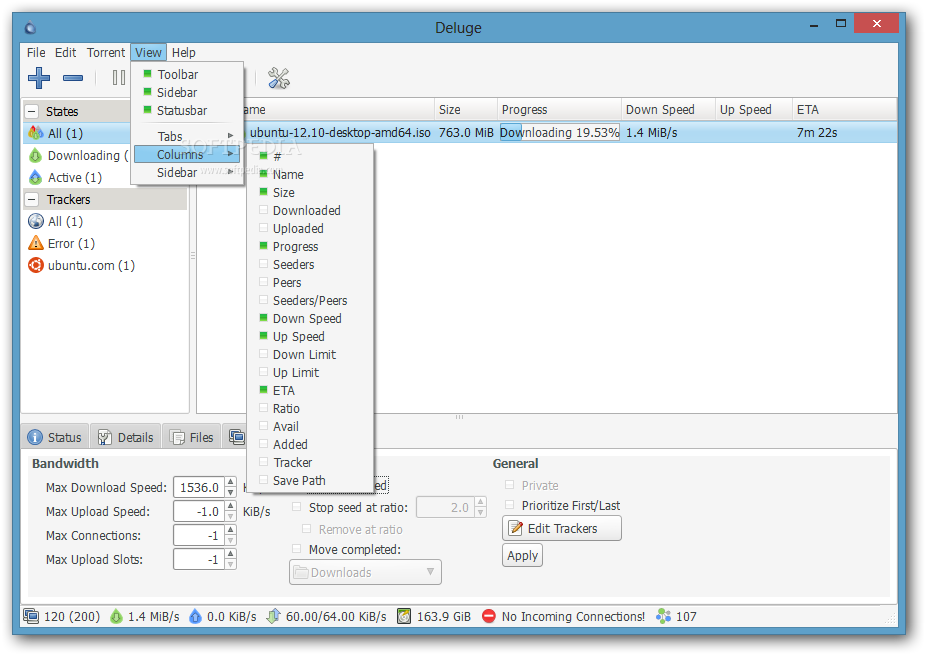Enable the Downloaded column
Viewport: 926px width, 655px height.
coord(311,210)
